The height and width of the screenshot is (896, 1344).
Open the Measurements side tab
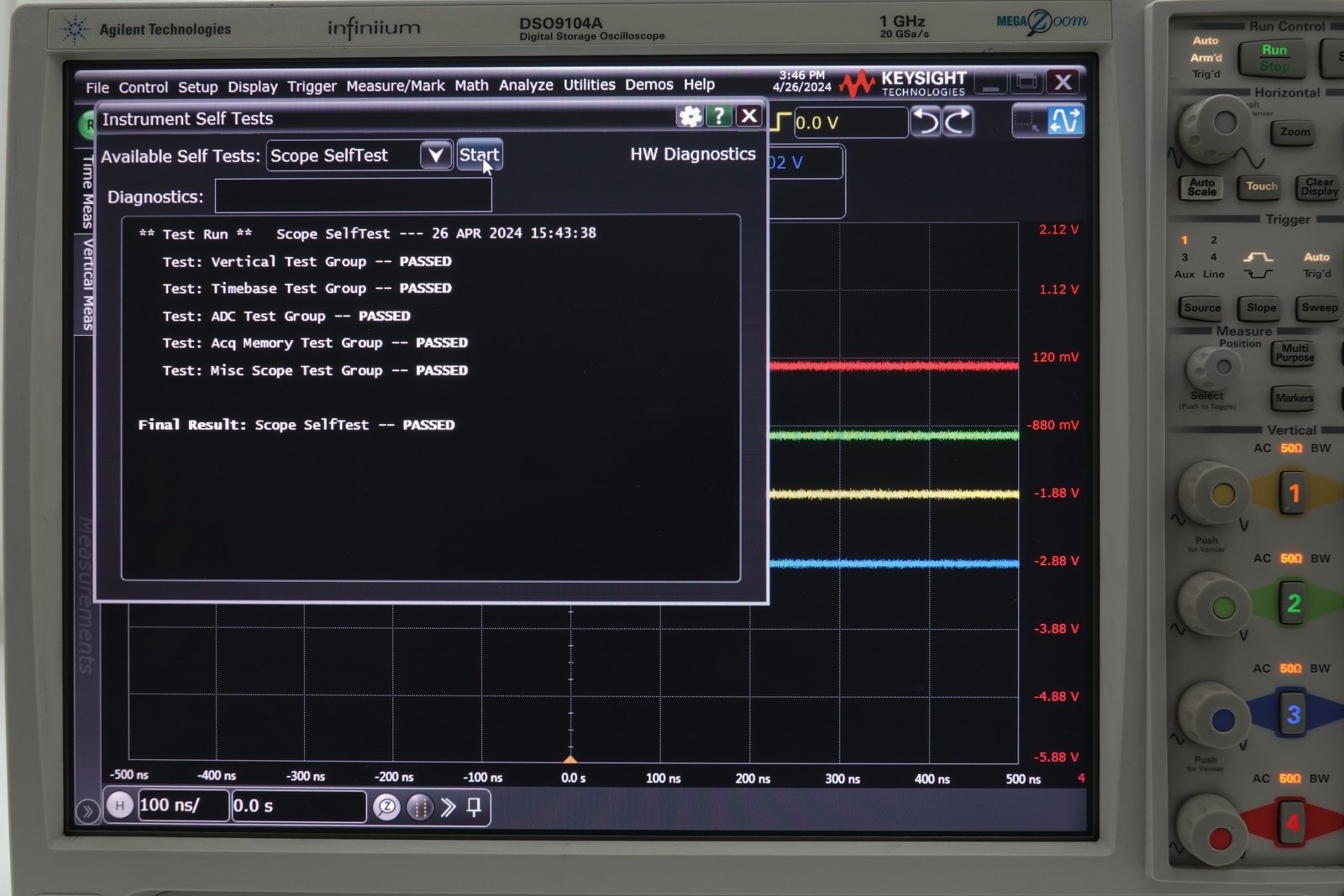pyautogui.click(x=87, y=595)
